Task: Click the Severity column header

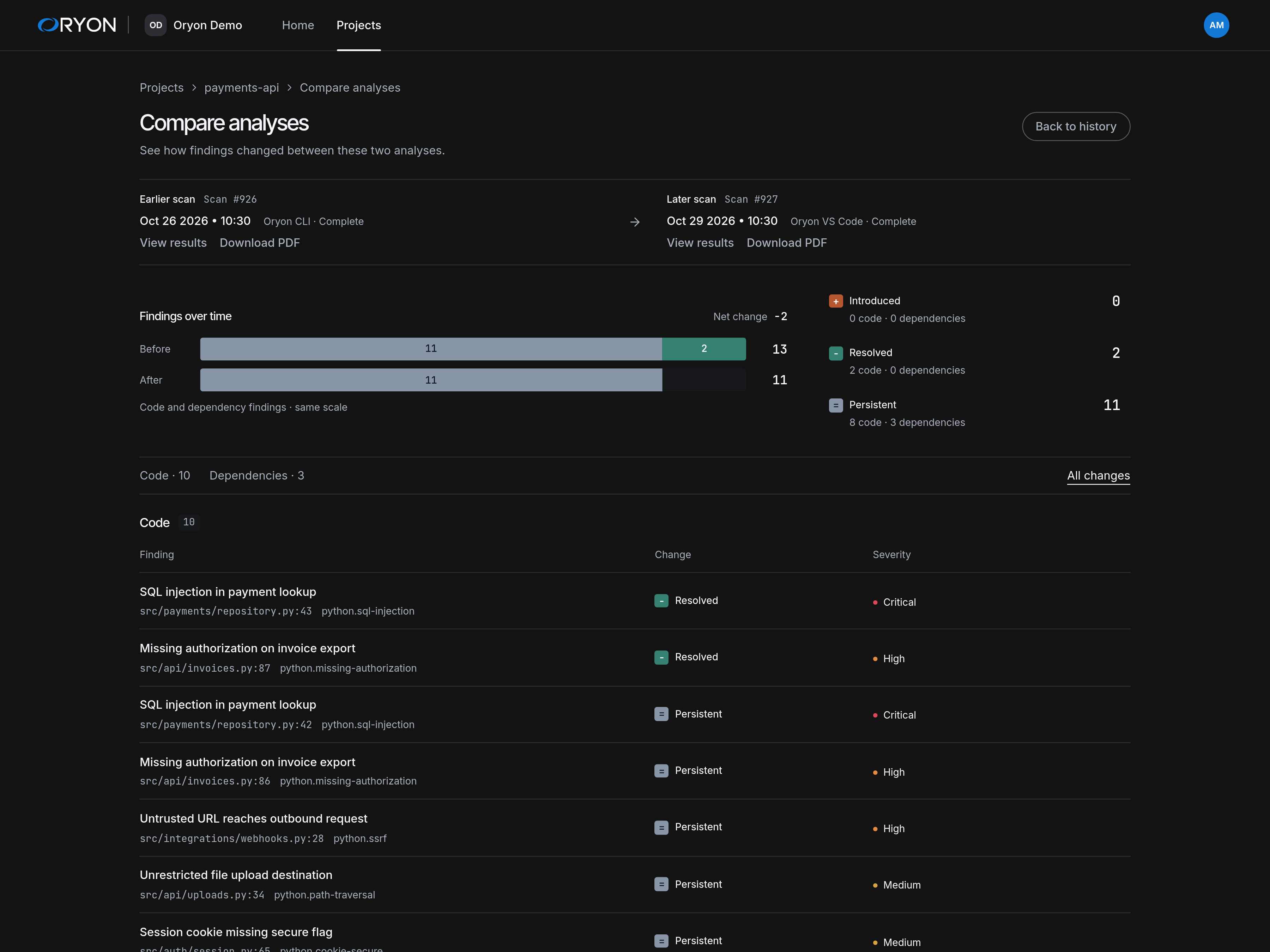Action: click(891, 555)
